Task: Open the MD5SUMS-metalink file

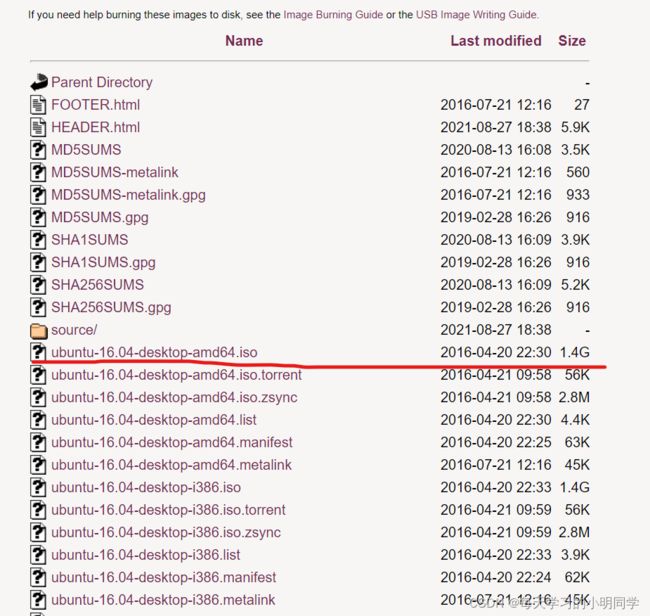Action: point(114,172)
